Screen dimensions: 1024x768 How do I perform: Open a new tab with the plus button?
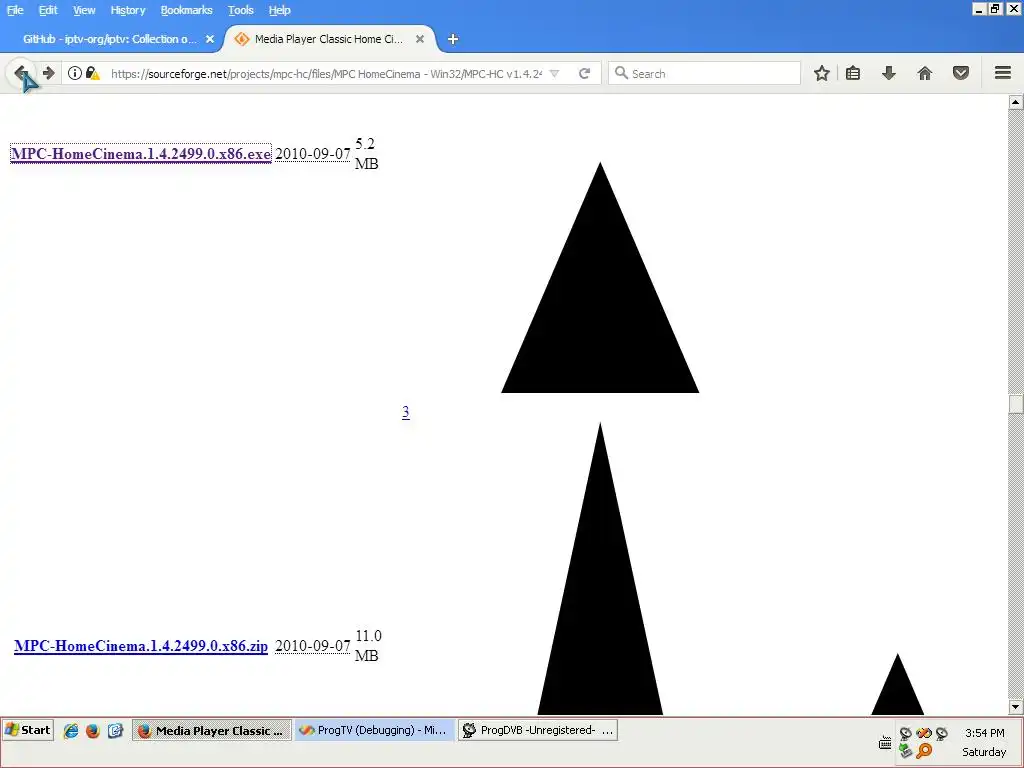(453, 39)
